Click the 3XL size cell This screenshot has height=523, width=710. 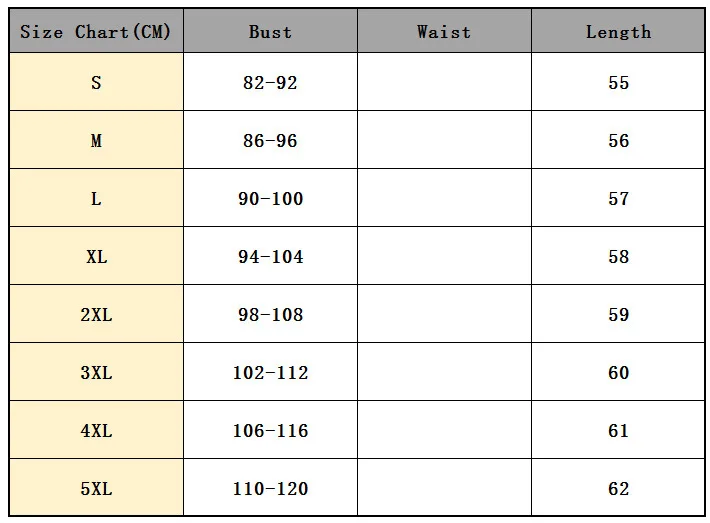click(x=96, y=373)
